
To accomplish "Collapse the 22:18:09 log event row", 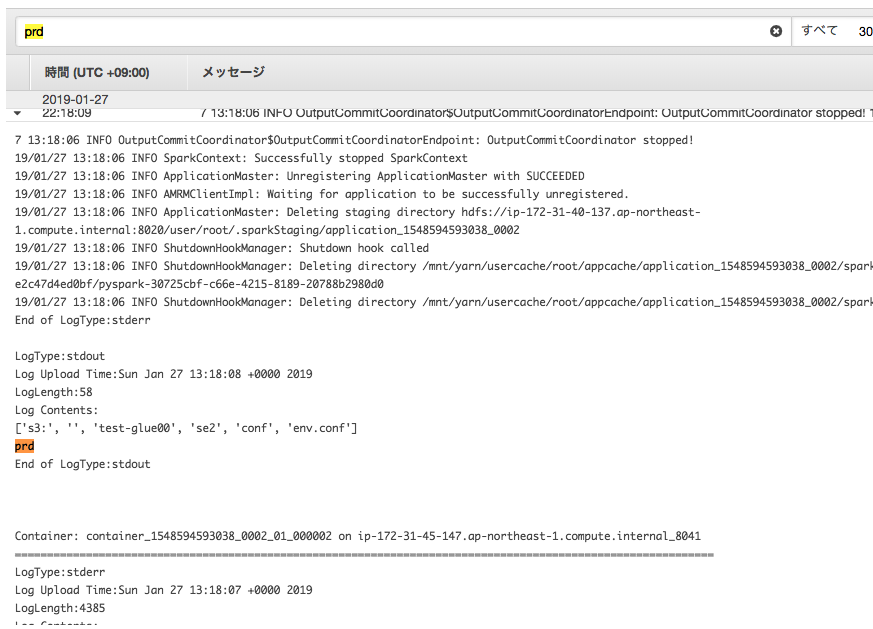I will (x=17, y=113).
